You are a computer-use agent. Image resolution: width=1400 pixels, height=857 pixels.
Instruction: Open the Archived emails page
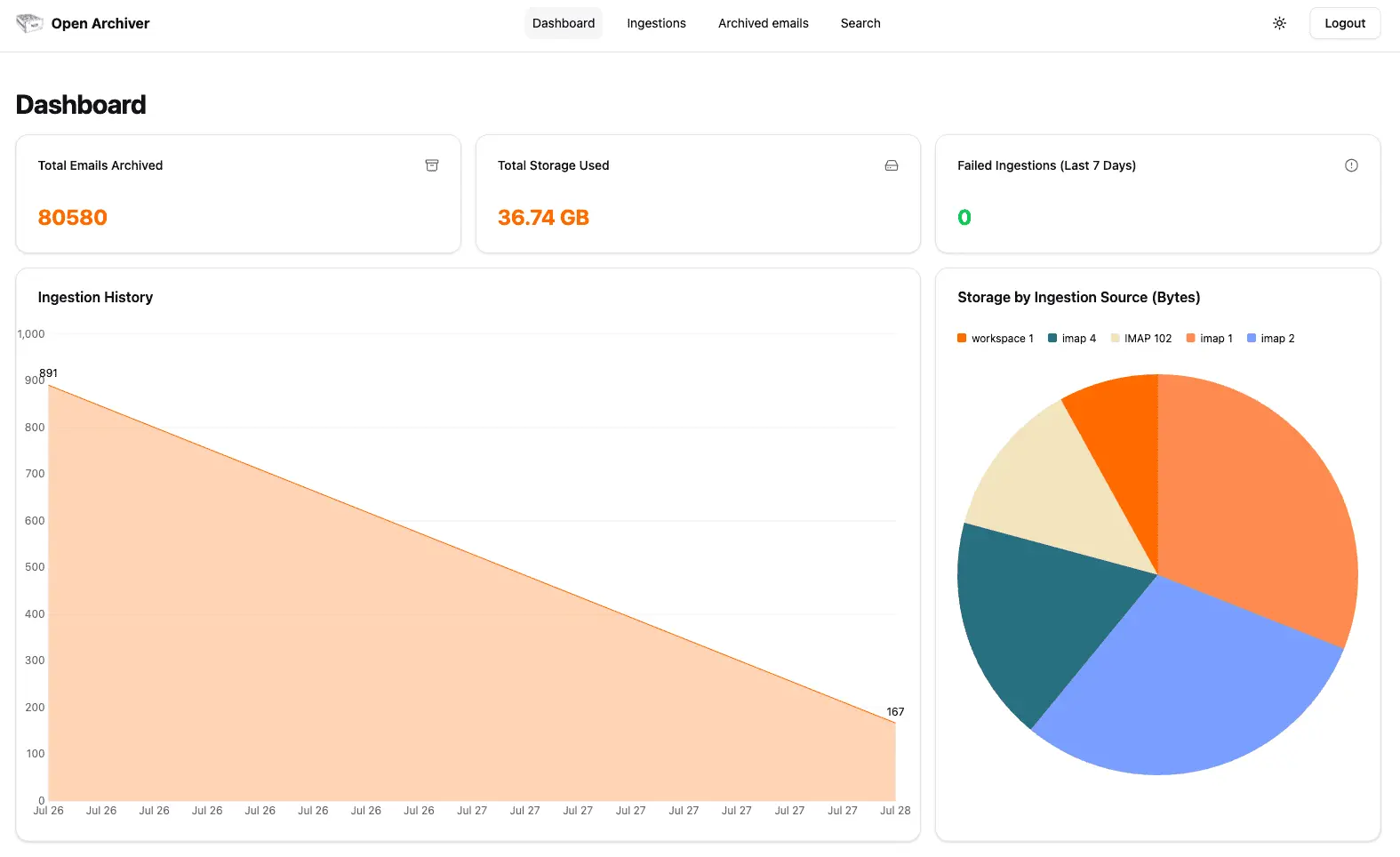tap(763, 23)
